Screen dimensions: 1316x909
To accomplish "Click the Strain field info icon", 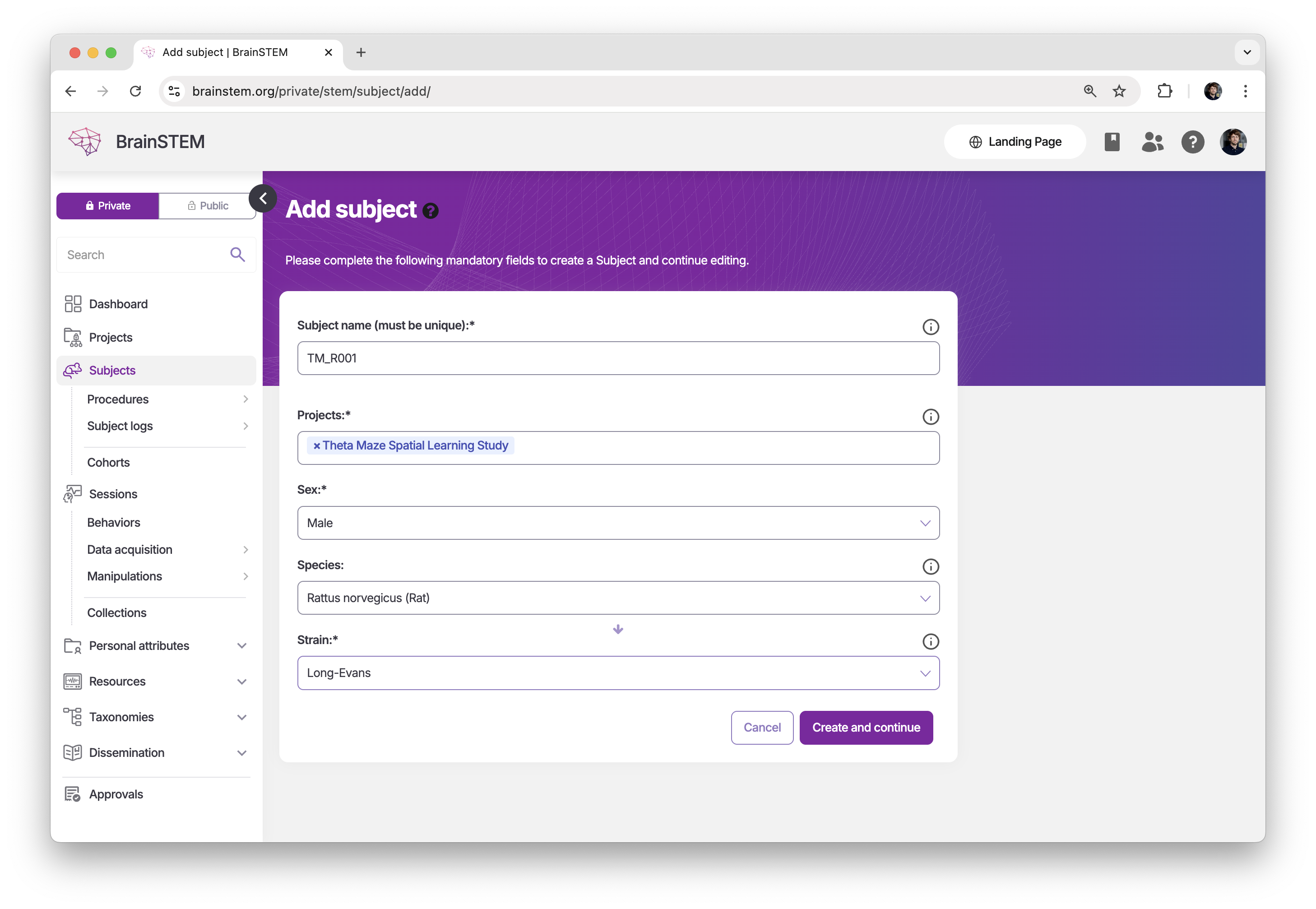I will coord(930,641).
